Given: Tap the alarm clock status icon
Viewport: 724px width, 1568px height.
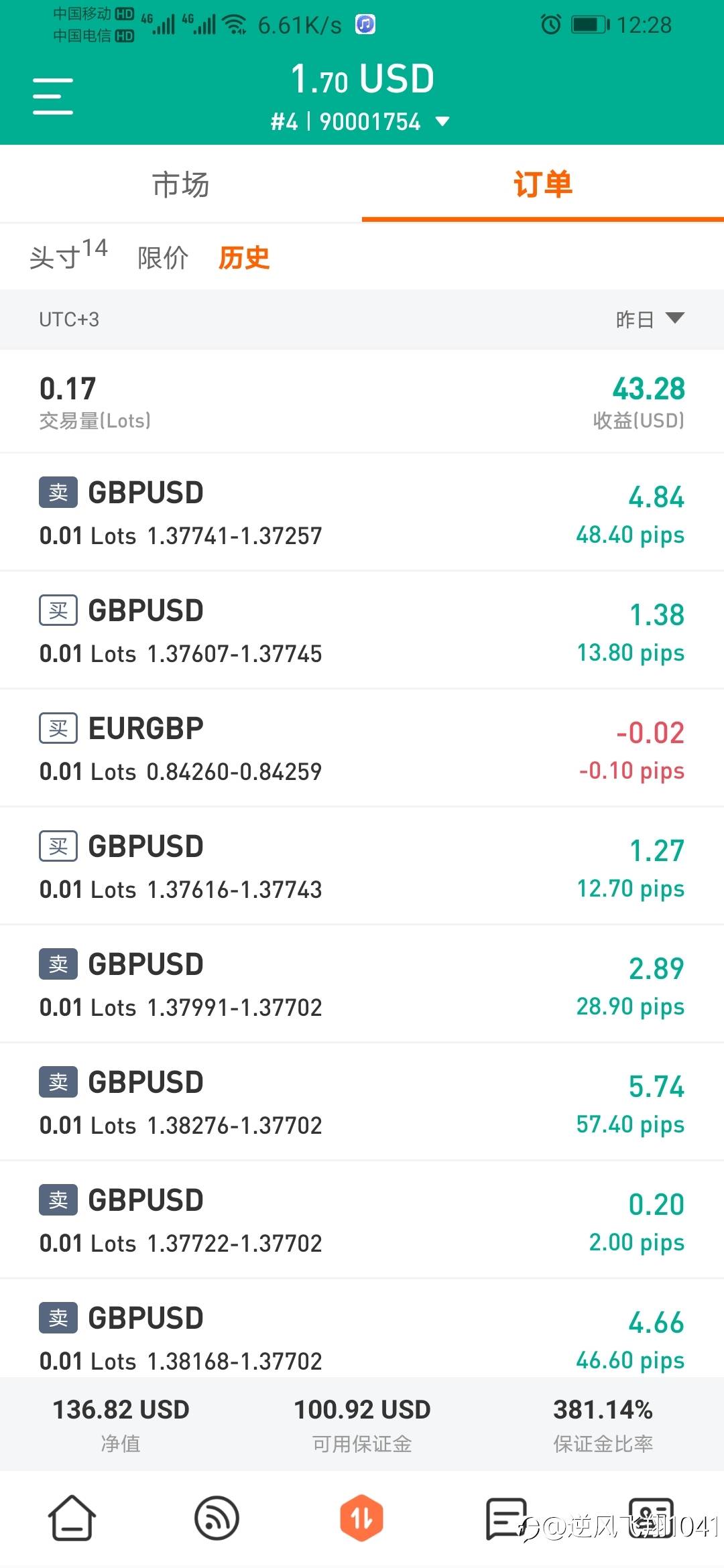Looking at the screenshot, I should tap(551, 25).
